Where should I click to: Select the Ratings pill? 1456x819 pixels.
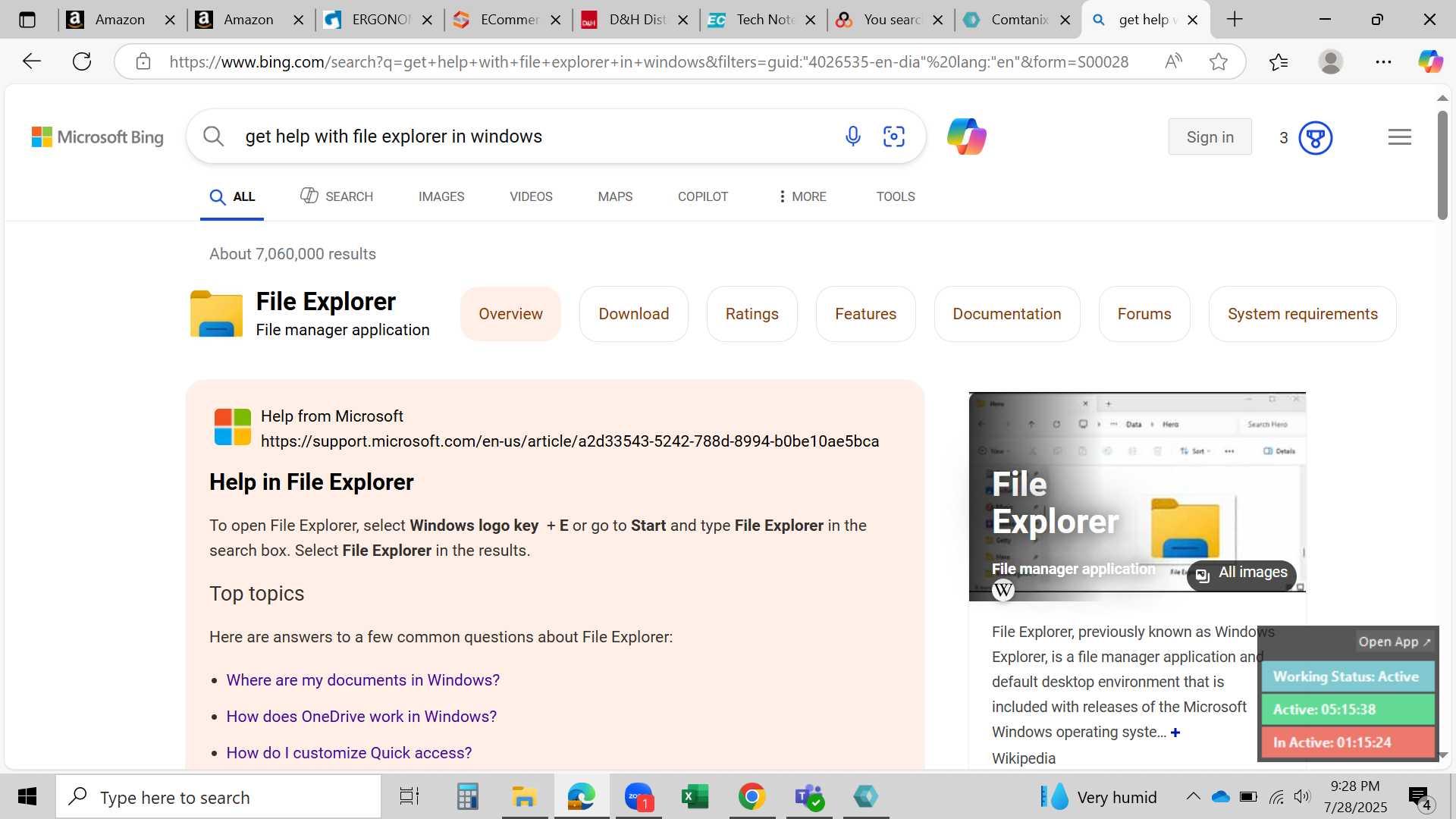coord(752,314)
